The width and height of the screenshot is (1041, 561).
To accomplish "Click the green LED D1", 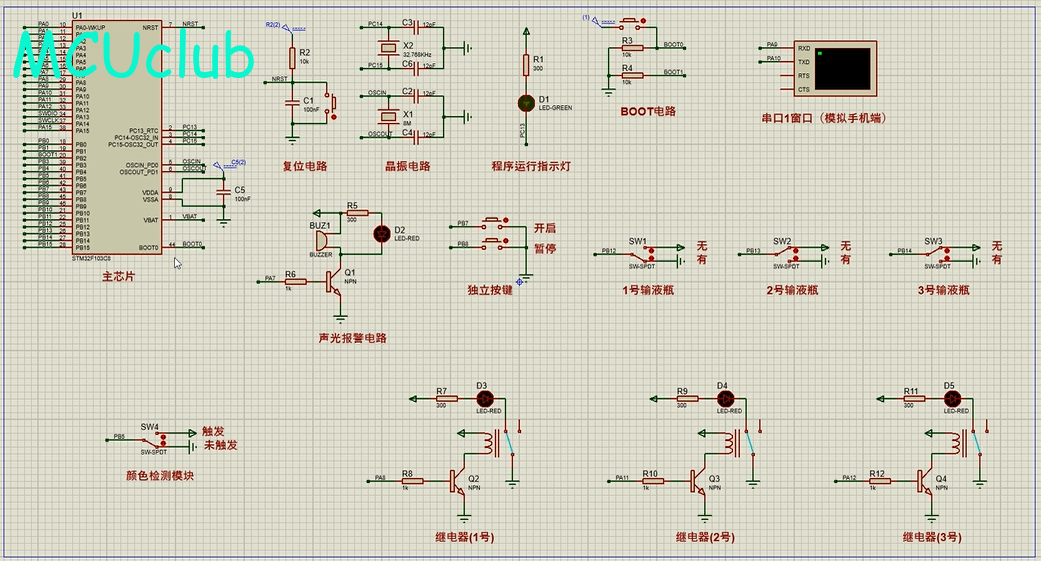I will click(526, 103).
